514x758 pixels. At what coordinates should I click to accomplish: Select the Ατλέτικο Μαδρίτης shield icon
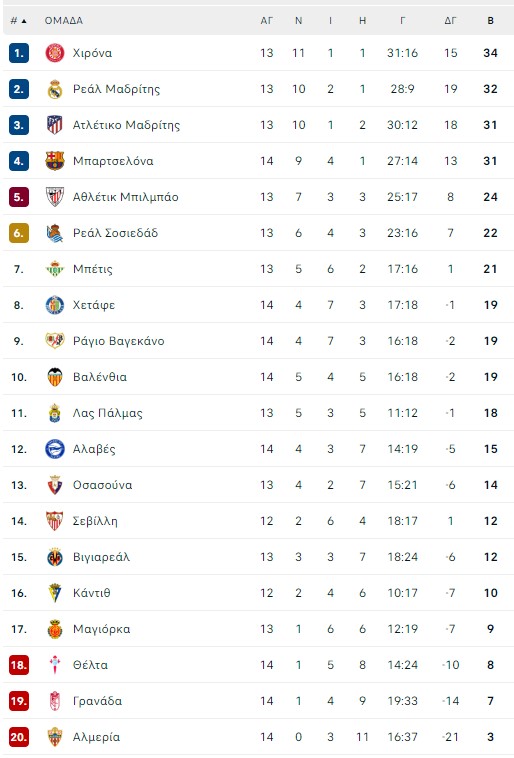[x=55, y=125]
